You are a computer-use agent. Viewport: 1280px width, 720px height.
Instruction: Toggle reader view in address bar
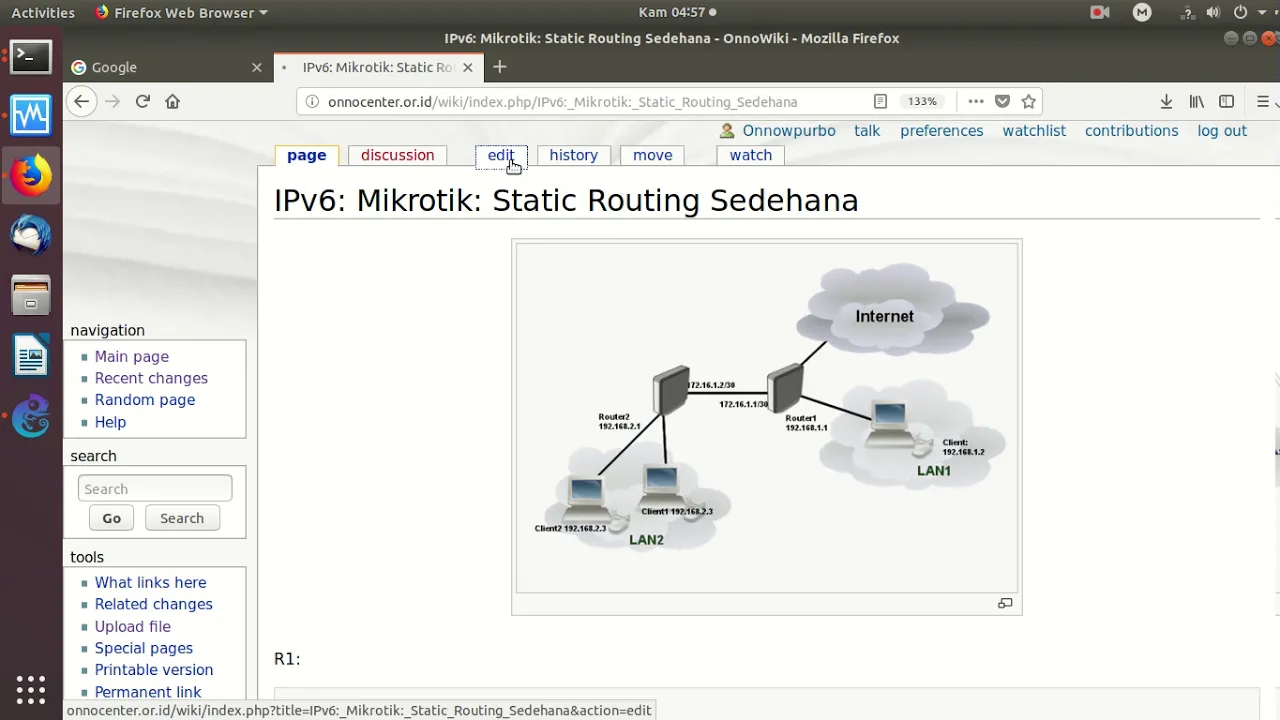point(880,101)
